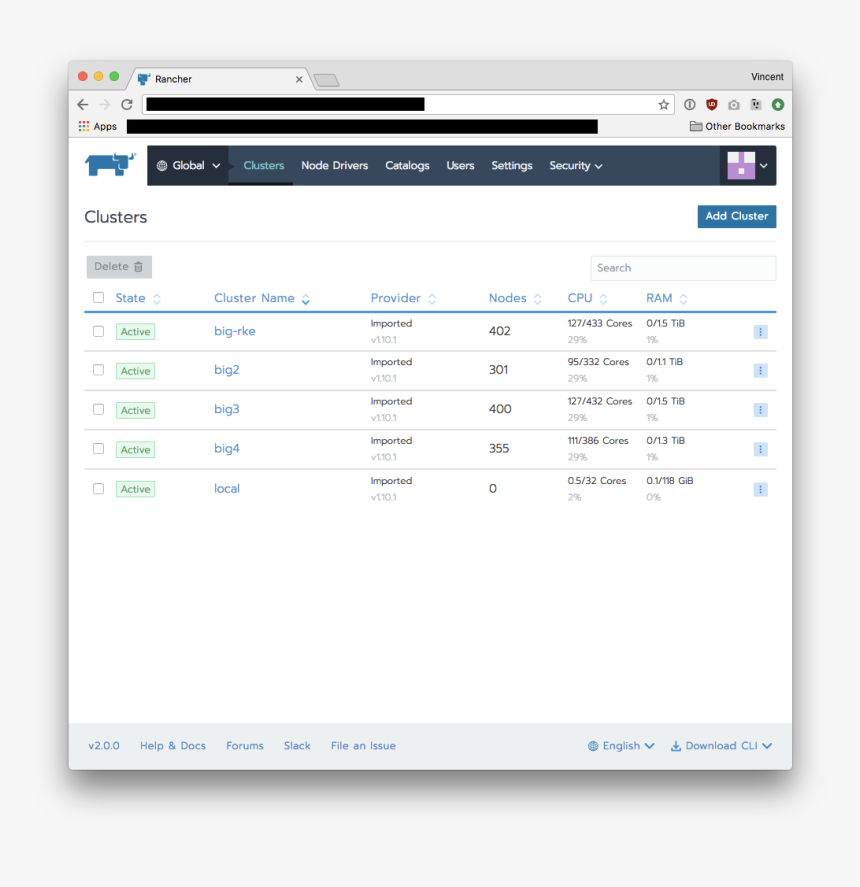
Task: Click the uBlock shield extension icon
Action: [712, 104]
